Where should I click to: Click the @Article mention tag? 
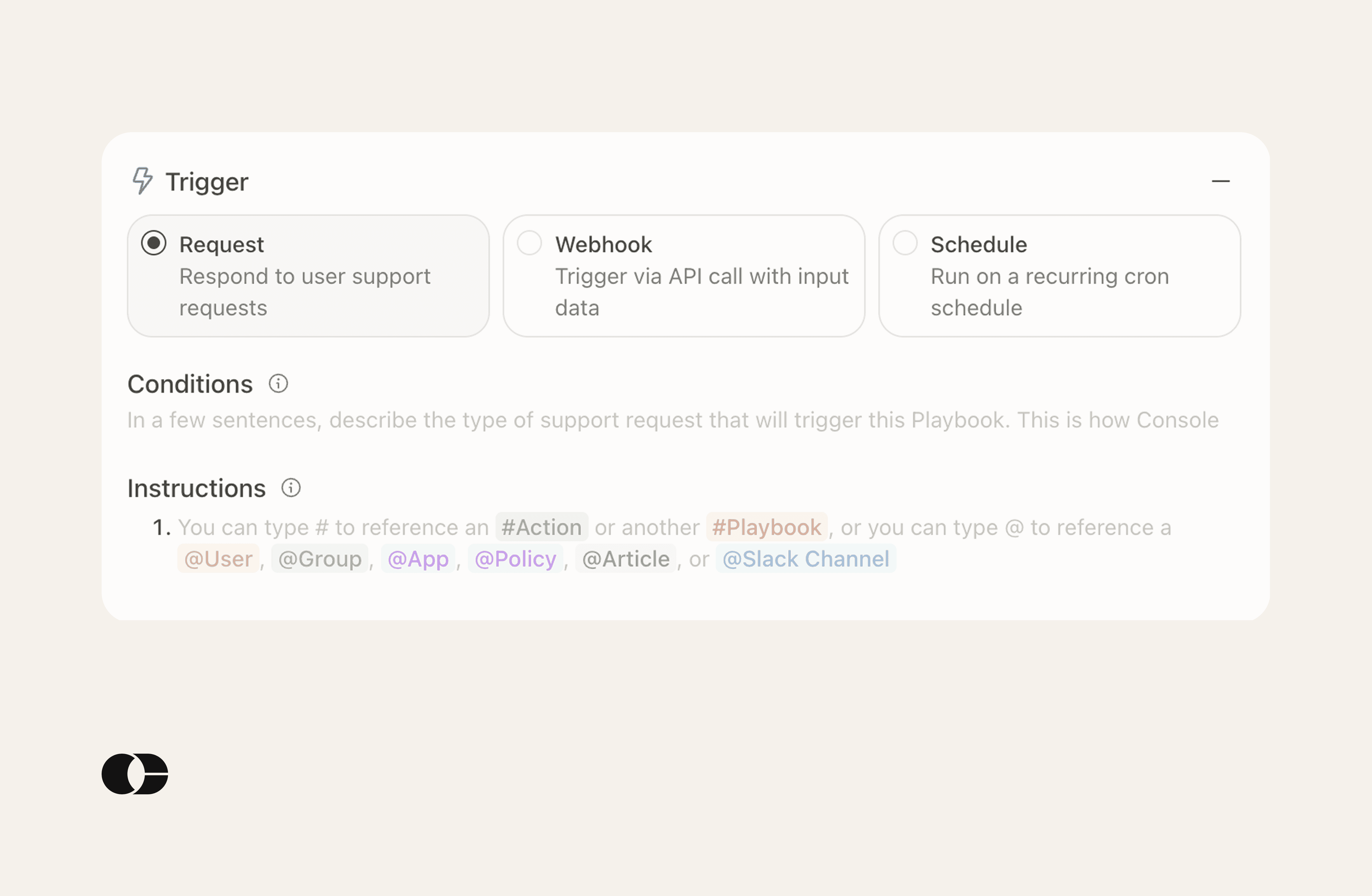click(625, 559)
